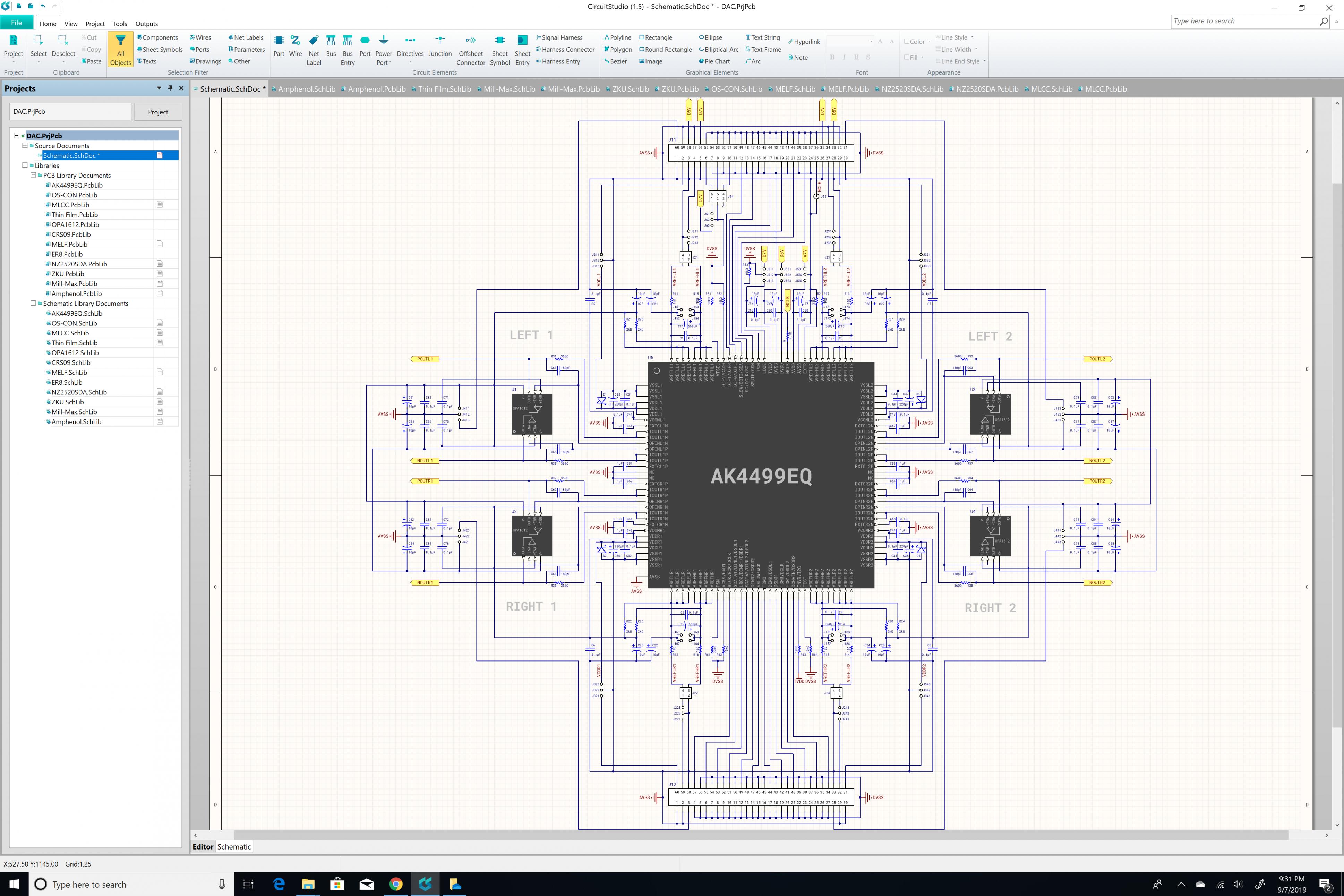Place a Port element
Image resolution: width=1344 pixels, height=896 pixels.
[365, 46]
